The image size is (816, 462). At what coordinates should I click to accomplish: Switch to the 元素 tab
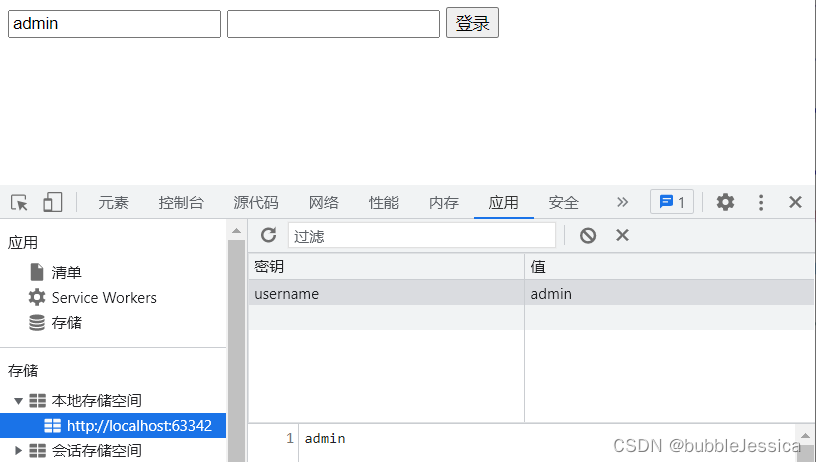pos(113,202)
